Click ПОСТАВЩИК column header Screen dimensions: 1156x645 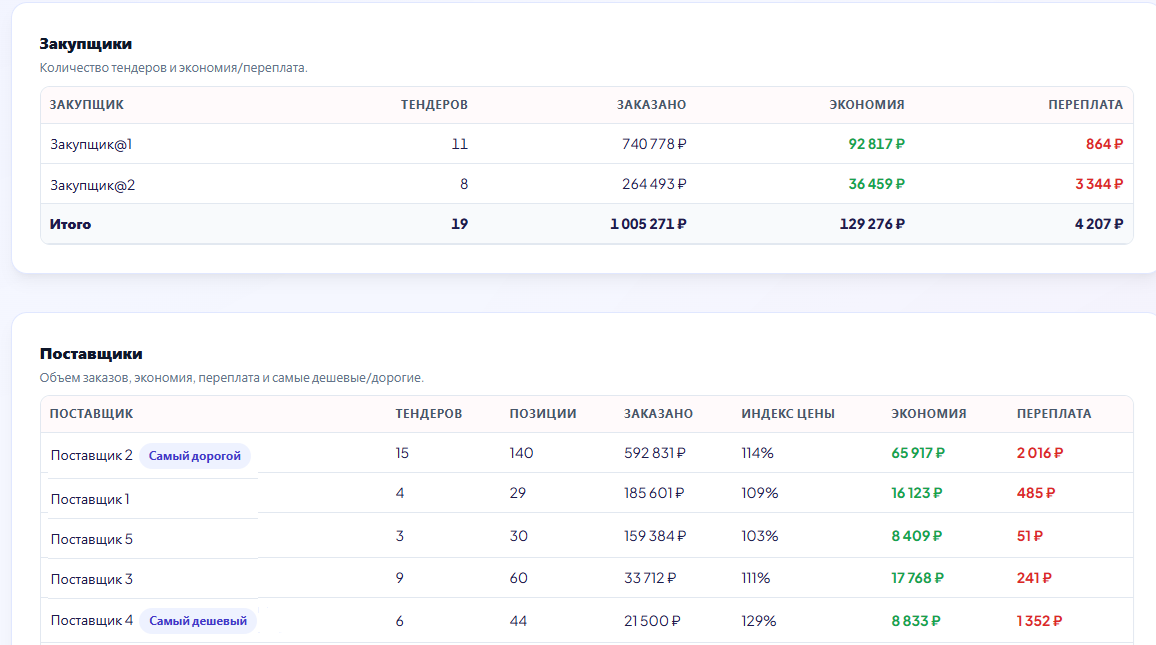tap(91, 414)
